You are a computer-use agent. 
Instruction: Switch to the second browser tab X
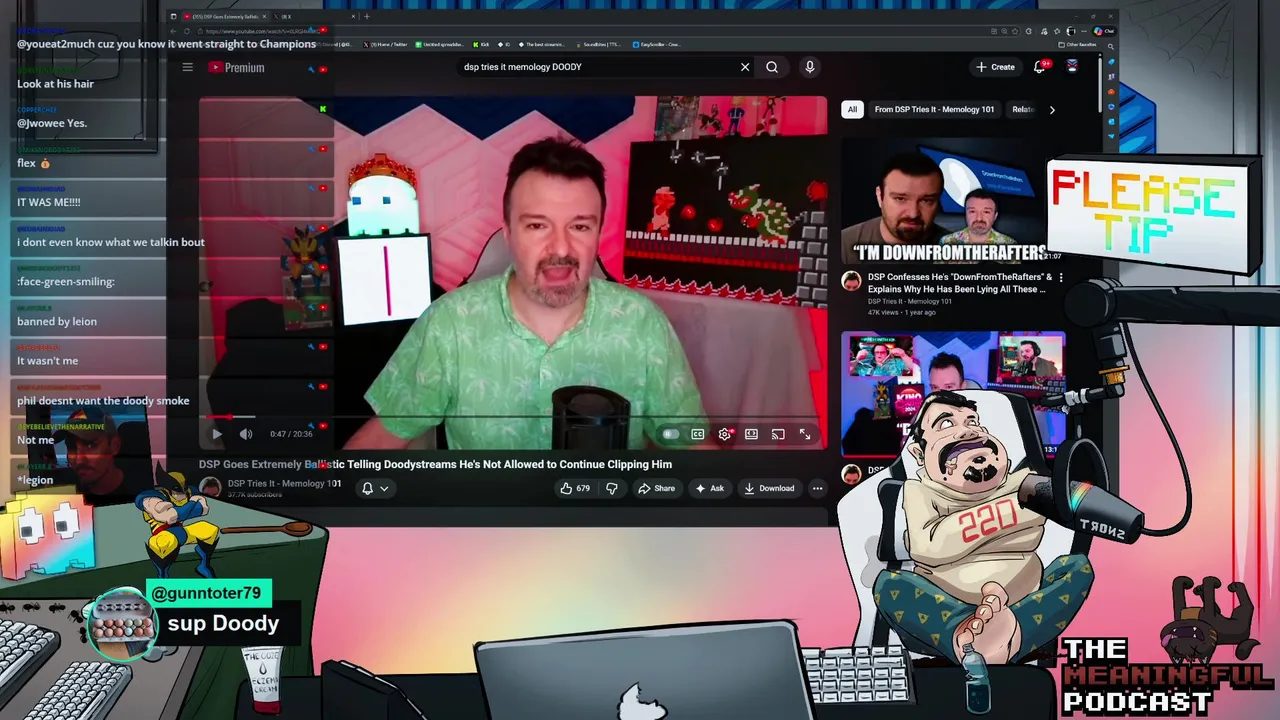coord(315,16)
